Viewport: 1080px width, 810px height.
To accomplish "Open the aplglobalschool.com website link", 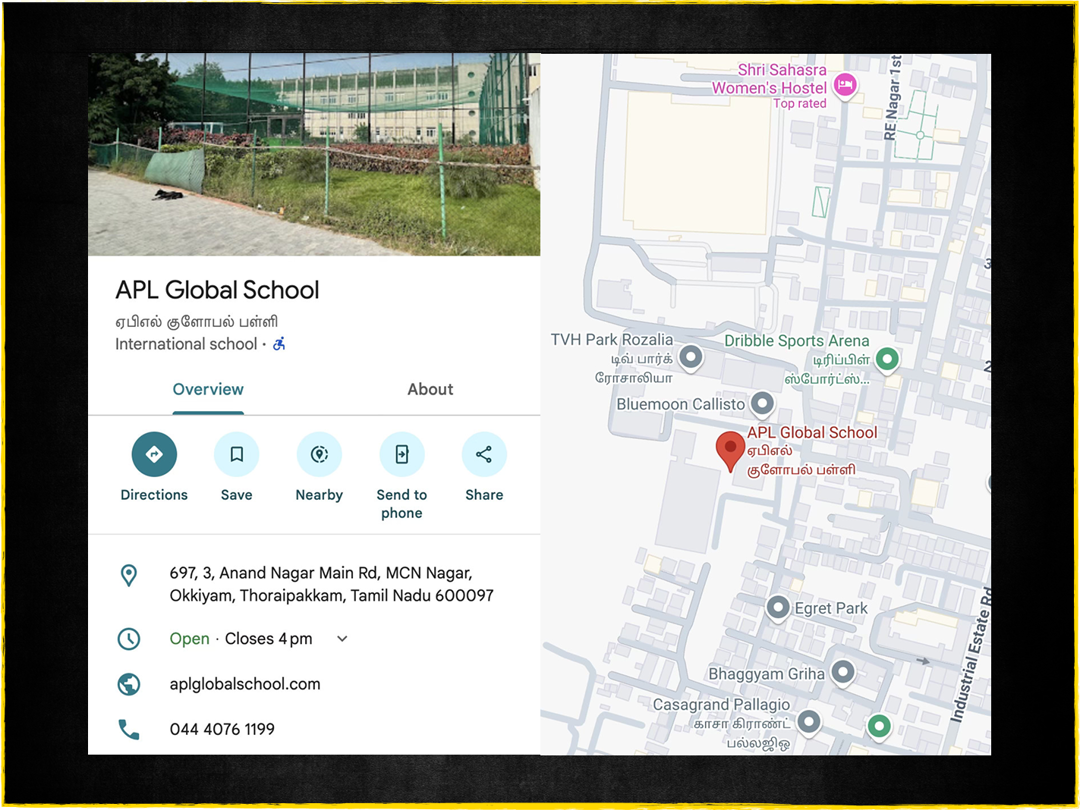I will pyautogui.click(x=245, y=685).
